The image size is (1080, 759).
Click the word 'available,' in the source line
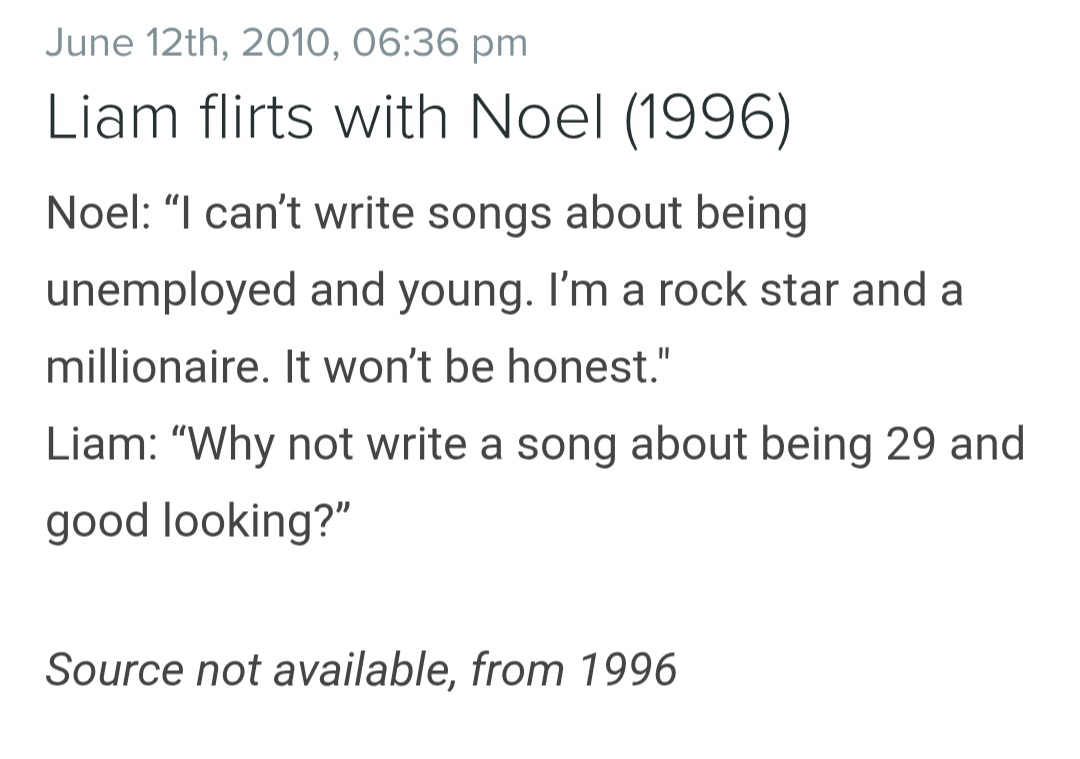365,669
